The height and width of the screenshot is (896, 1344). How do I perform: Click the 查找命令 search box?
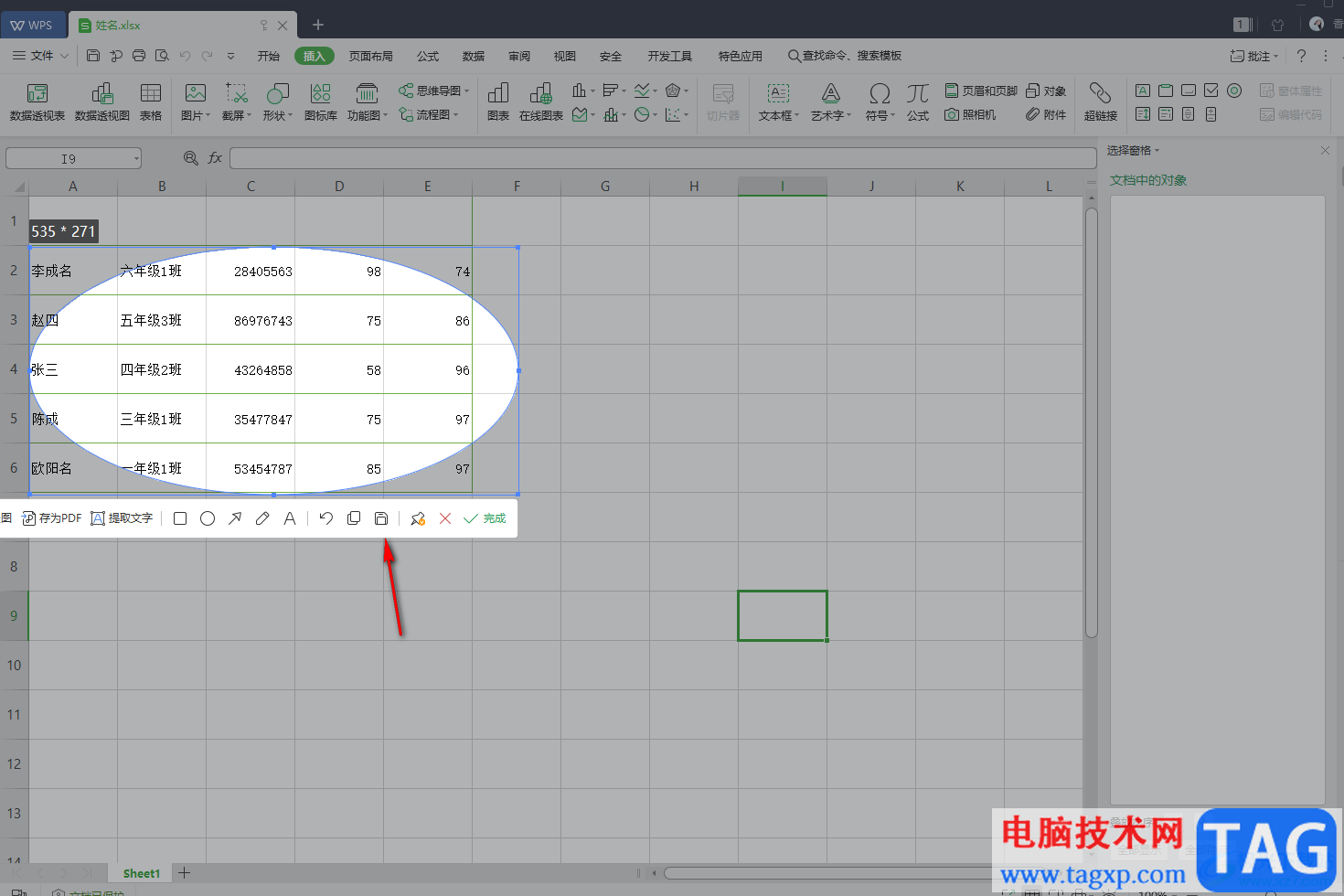coord(845,56)
